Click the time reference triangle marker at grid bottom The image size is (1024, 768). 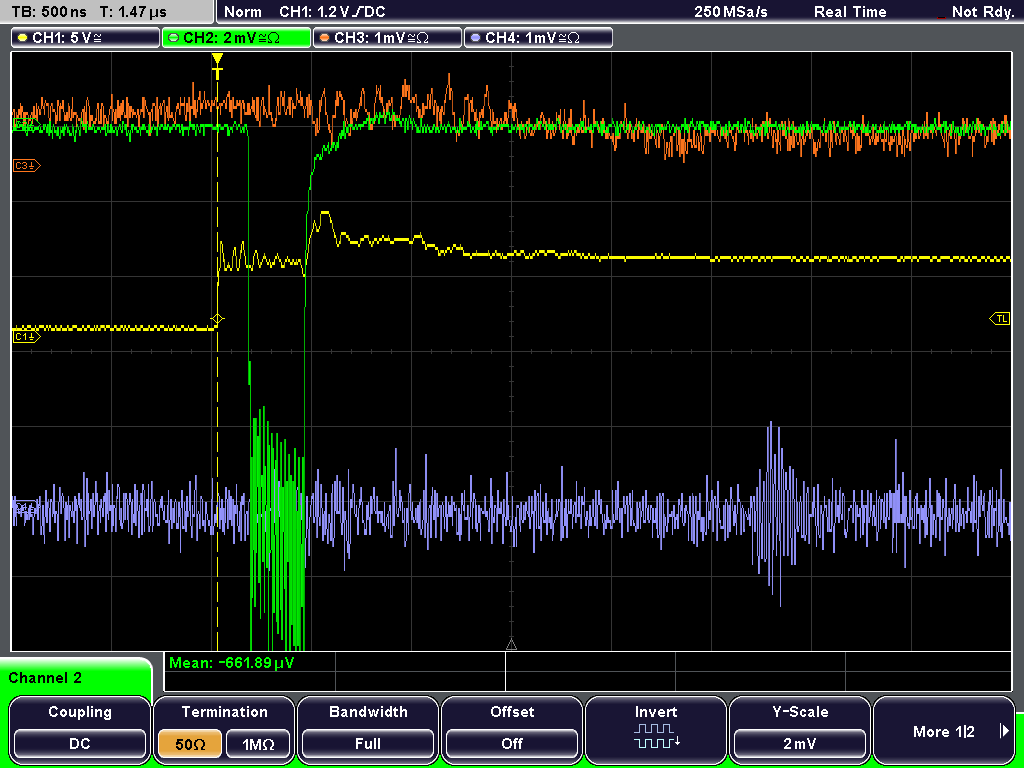511,645
